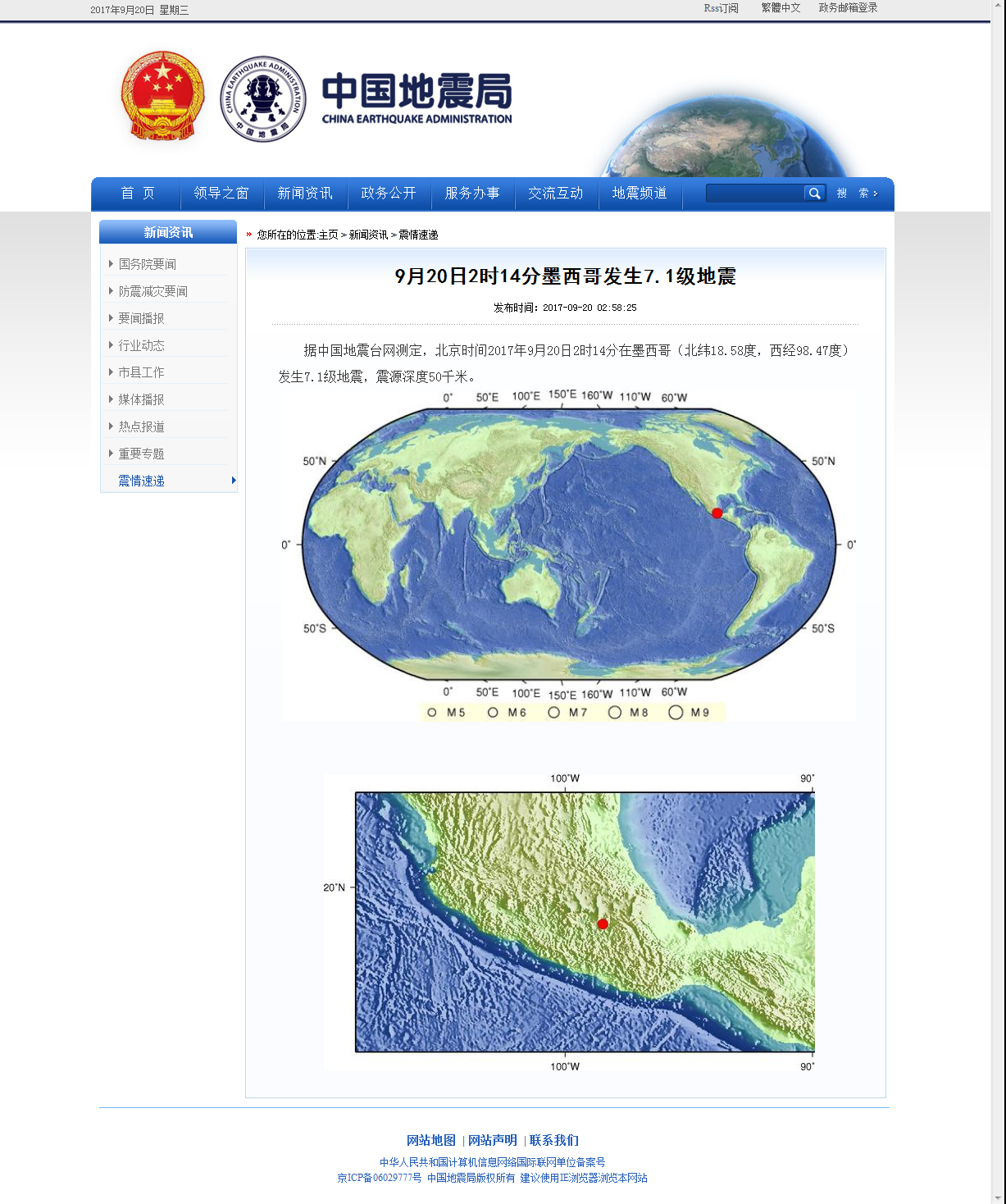The image size is (1006, 1204).
Task: Select 新闻资讯 in the navigation bar
Action: point(305,194)
